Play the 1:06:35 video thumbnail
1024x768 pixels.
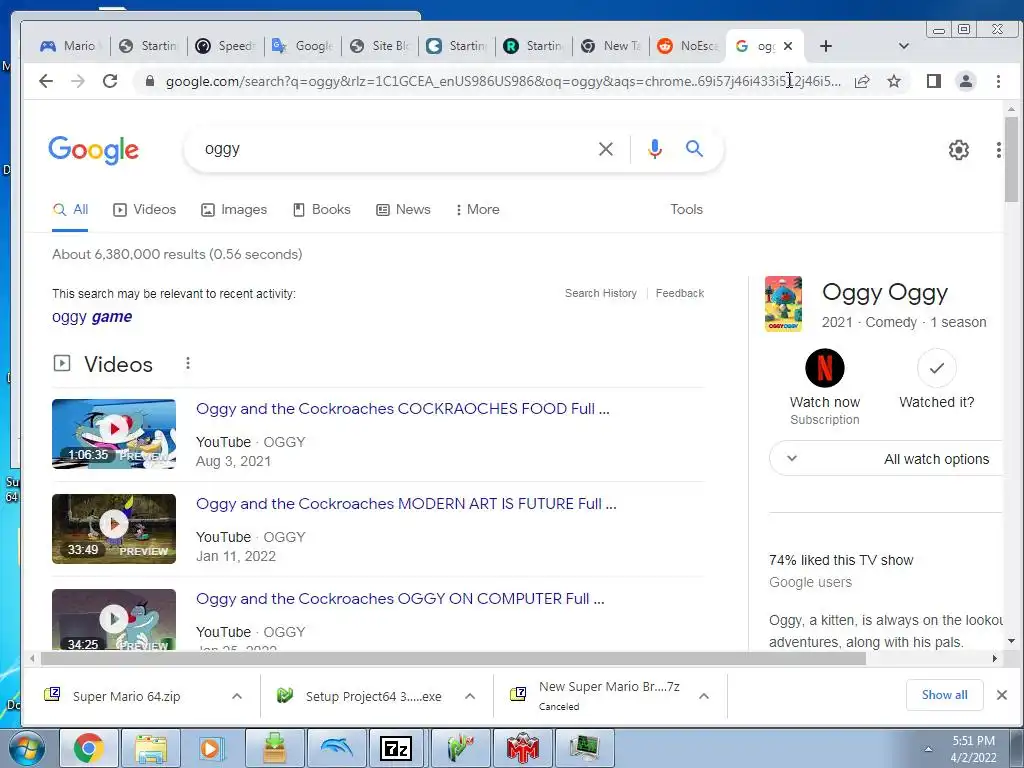tap(114, 434)
